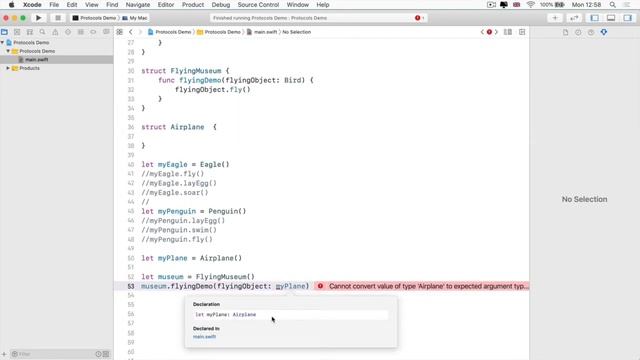The height and width of the screenshot is (360, 640).
Task: Open main.swift breadcrumb in jump bar
Action: click(262, 32)
